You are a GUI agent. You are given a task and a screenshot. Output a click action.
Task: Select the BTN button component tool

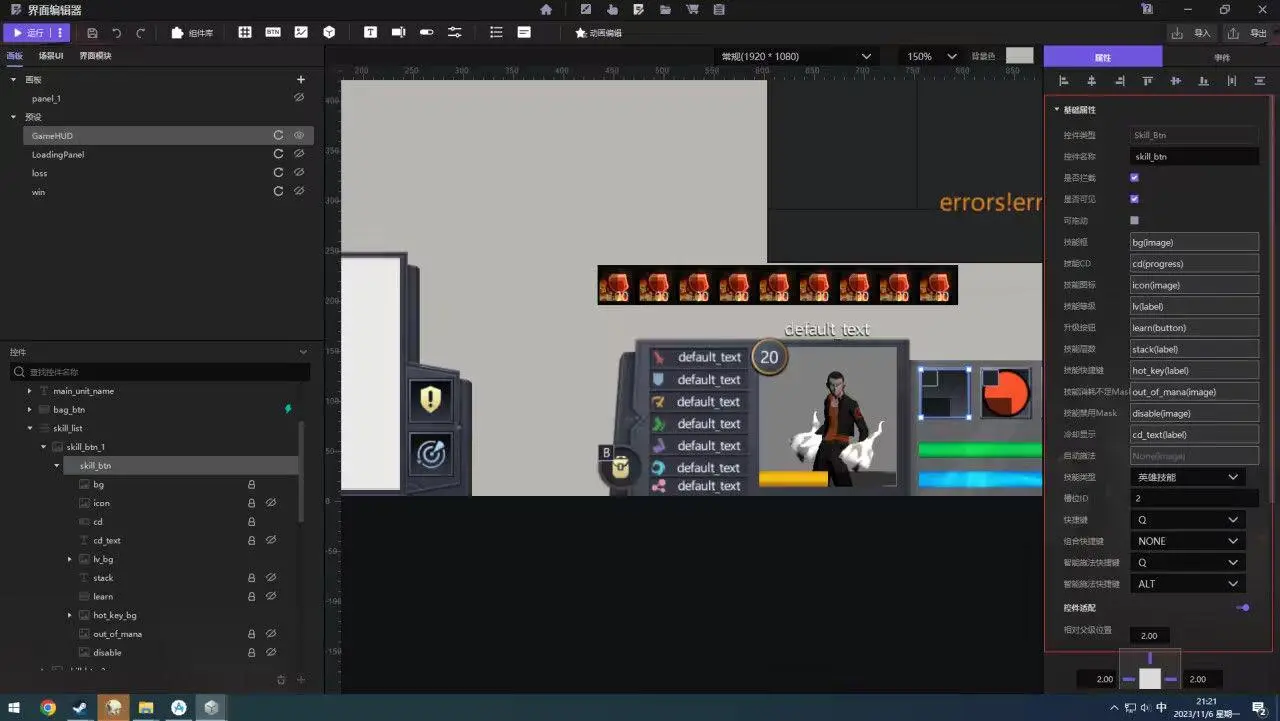point(273,32)
